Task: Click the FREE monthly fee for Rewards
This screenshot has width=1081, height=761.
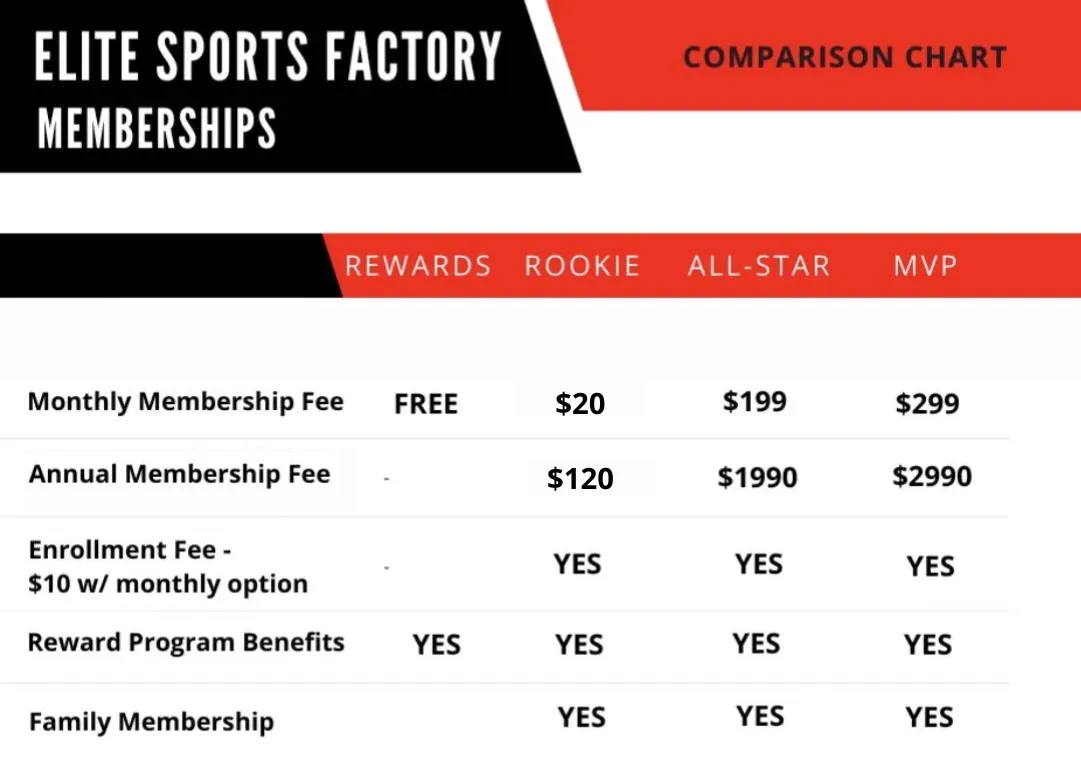Action: click(426, 404)
